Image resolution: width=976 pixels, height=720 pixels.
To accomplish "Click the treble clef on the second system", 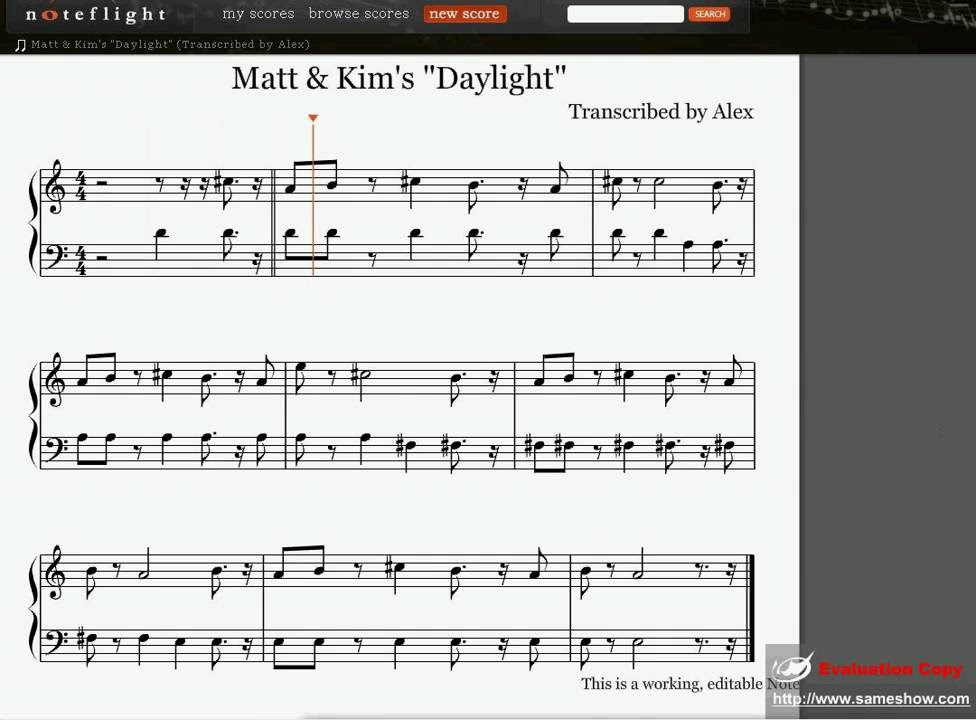I will coord(55,380).
